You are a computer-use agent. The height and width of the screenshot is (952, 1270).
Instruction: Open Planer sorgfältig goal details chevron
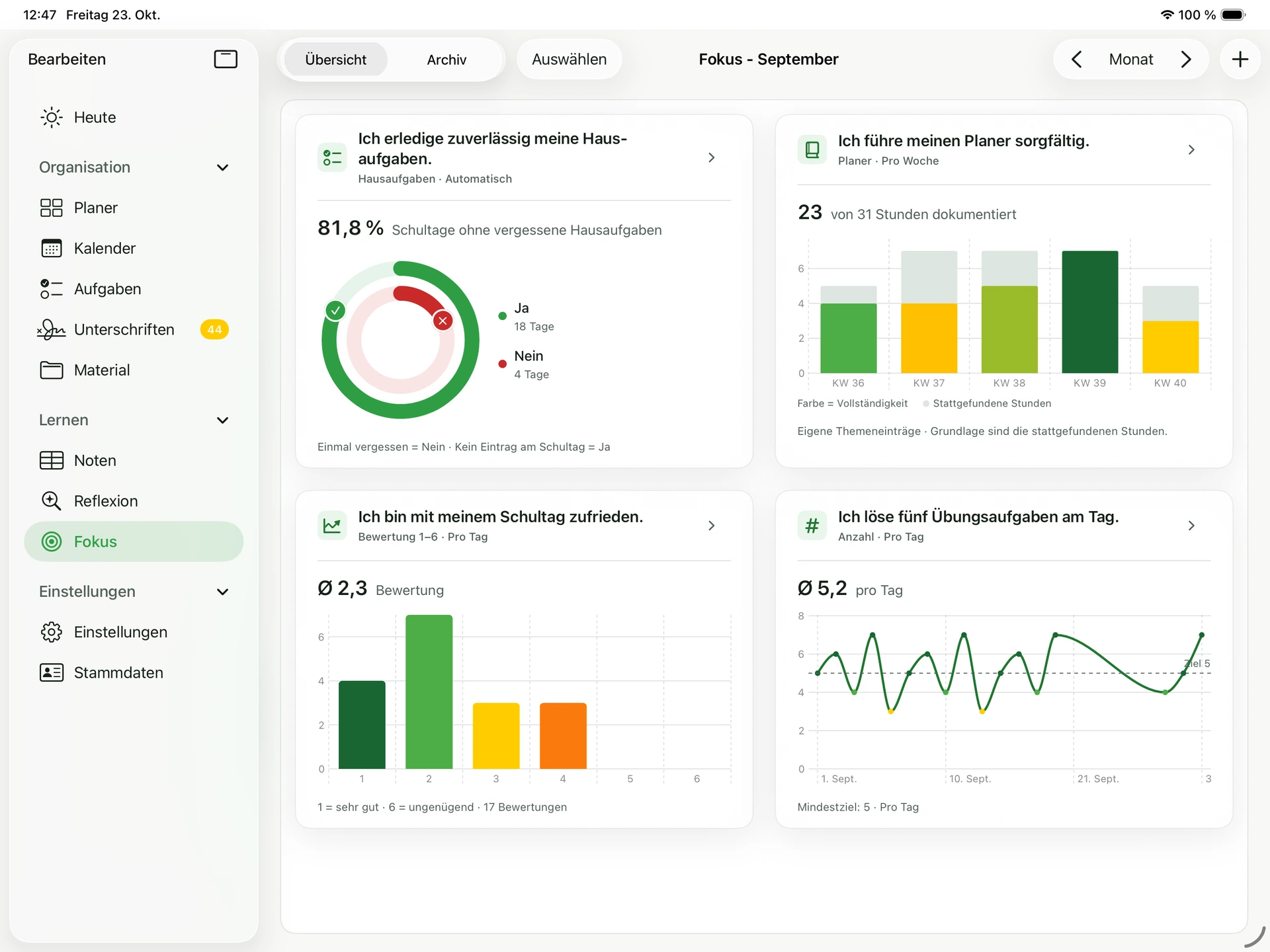tap(1191, 149)
